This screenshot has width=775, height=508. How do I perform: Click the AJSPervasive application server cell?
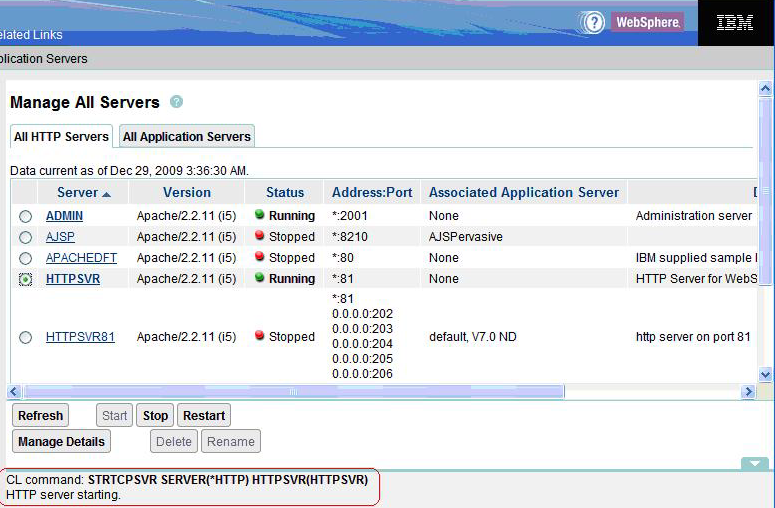[466, 237]
